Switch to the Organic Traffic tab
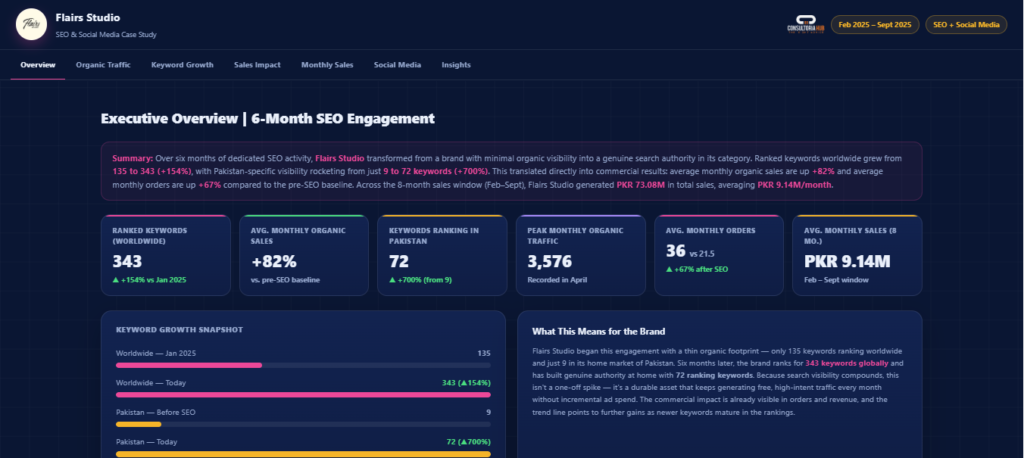Viewport: 1024px width, 458px height. coord(103,65)
